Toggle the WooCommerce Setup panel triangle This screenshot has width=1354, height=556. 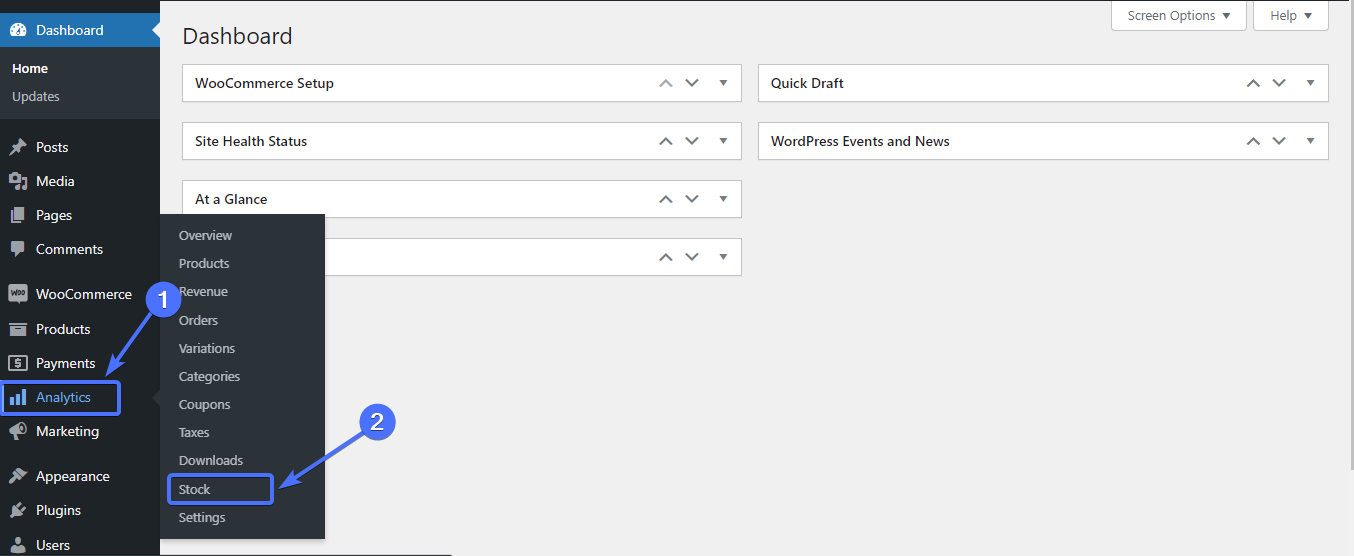tap(723, 83)
